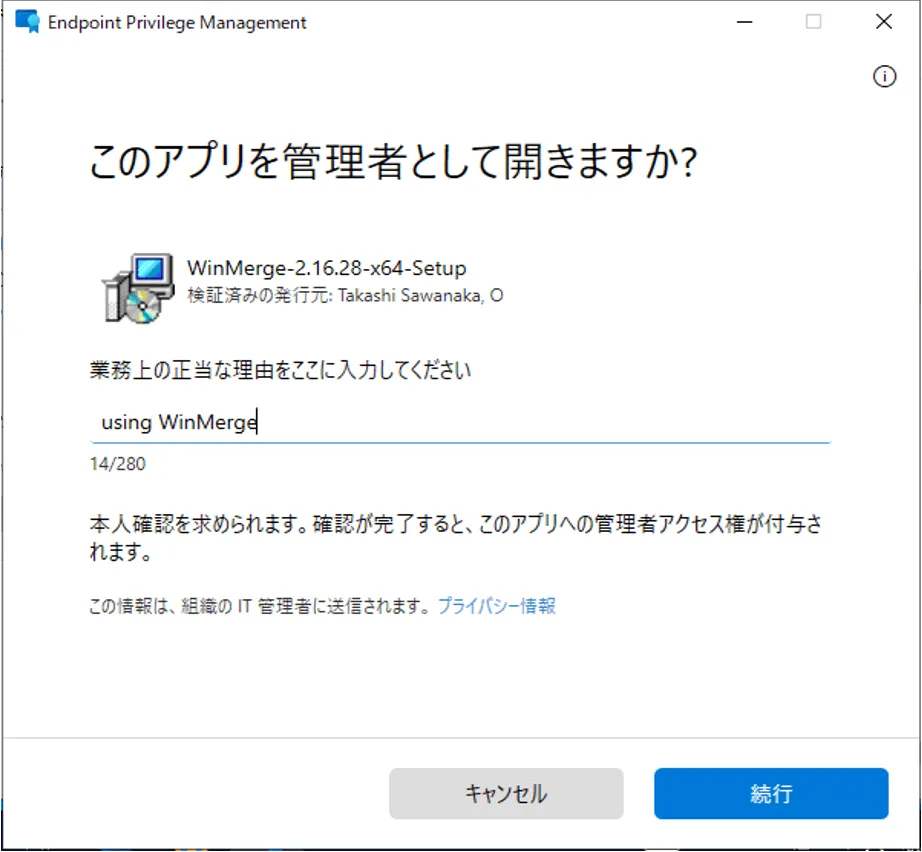This screenshot has height=852, width=922.
Task: Click the information icon at top right
Action: [884, 76]
